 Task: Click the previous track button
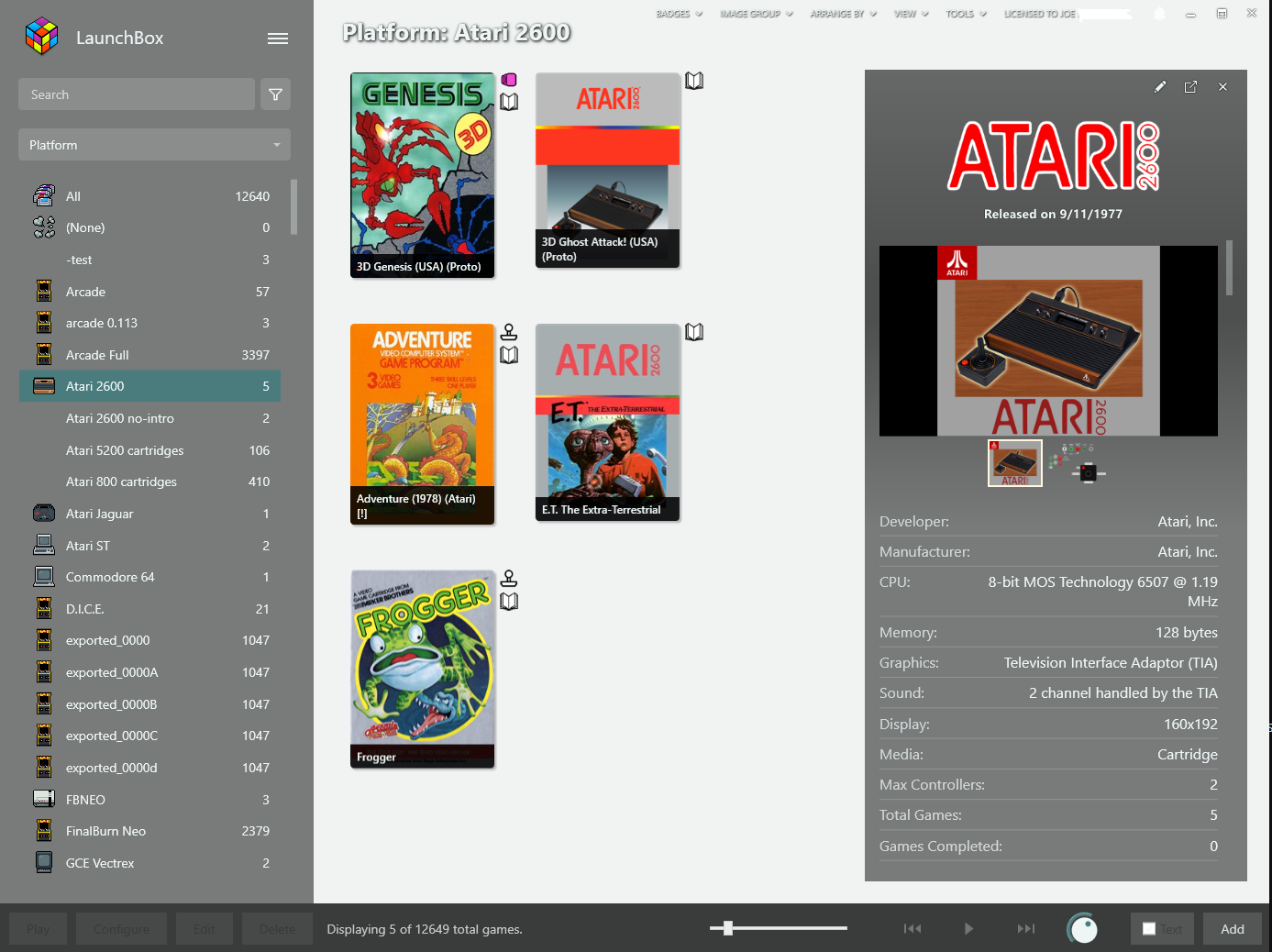click(913, 929)
